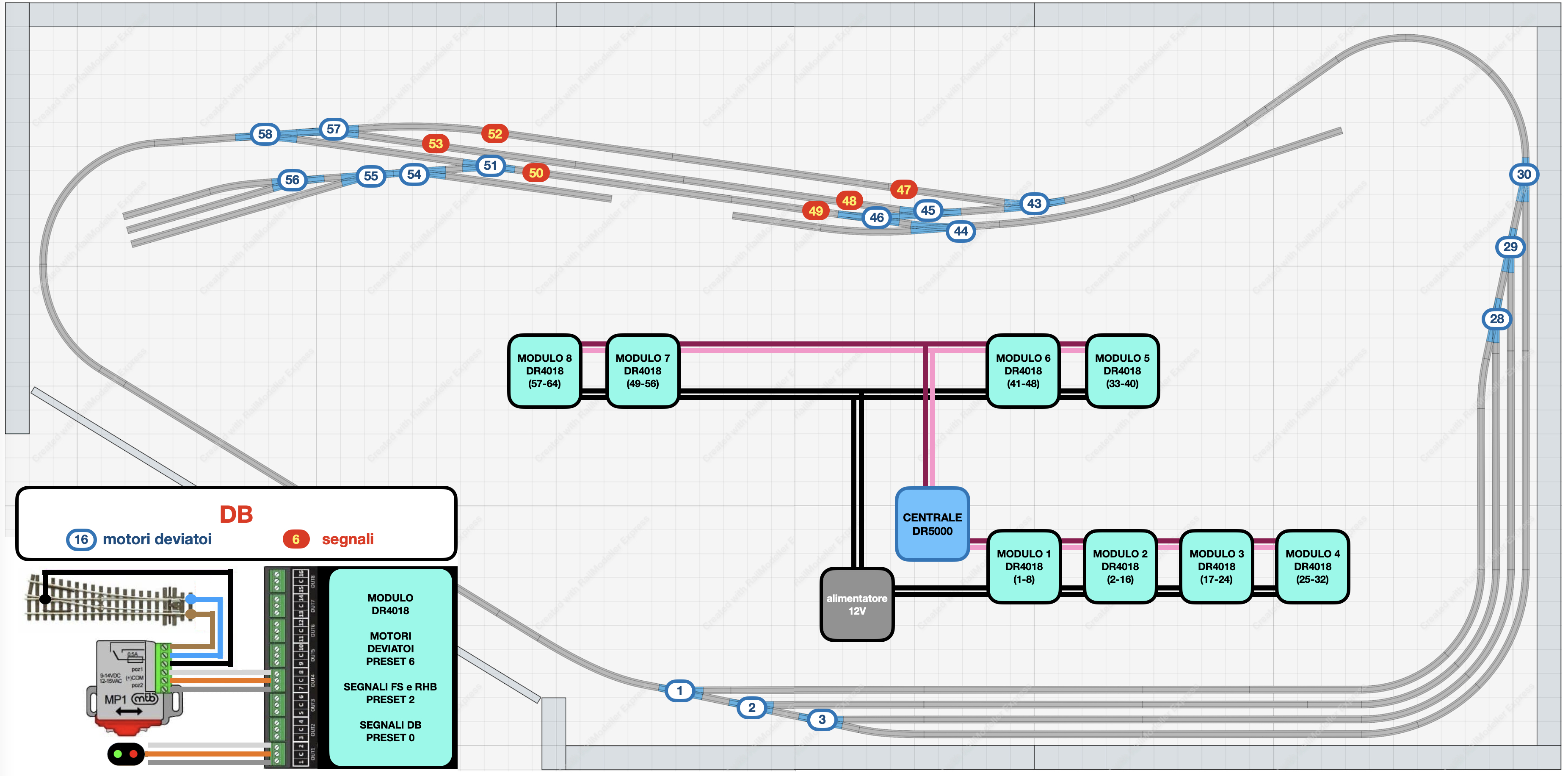The width and height of the screenshot is (1568, 776).
Task: Click the red DB legend title
Action: (x=236, y=515)
